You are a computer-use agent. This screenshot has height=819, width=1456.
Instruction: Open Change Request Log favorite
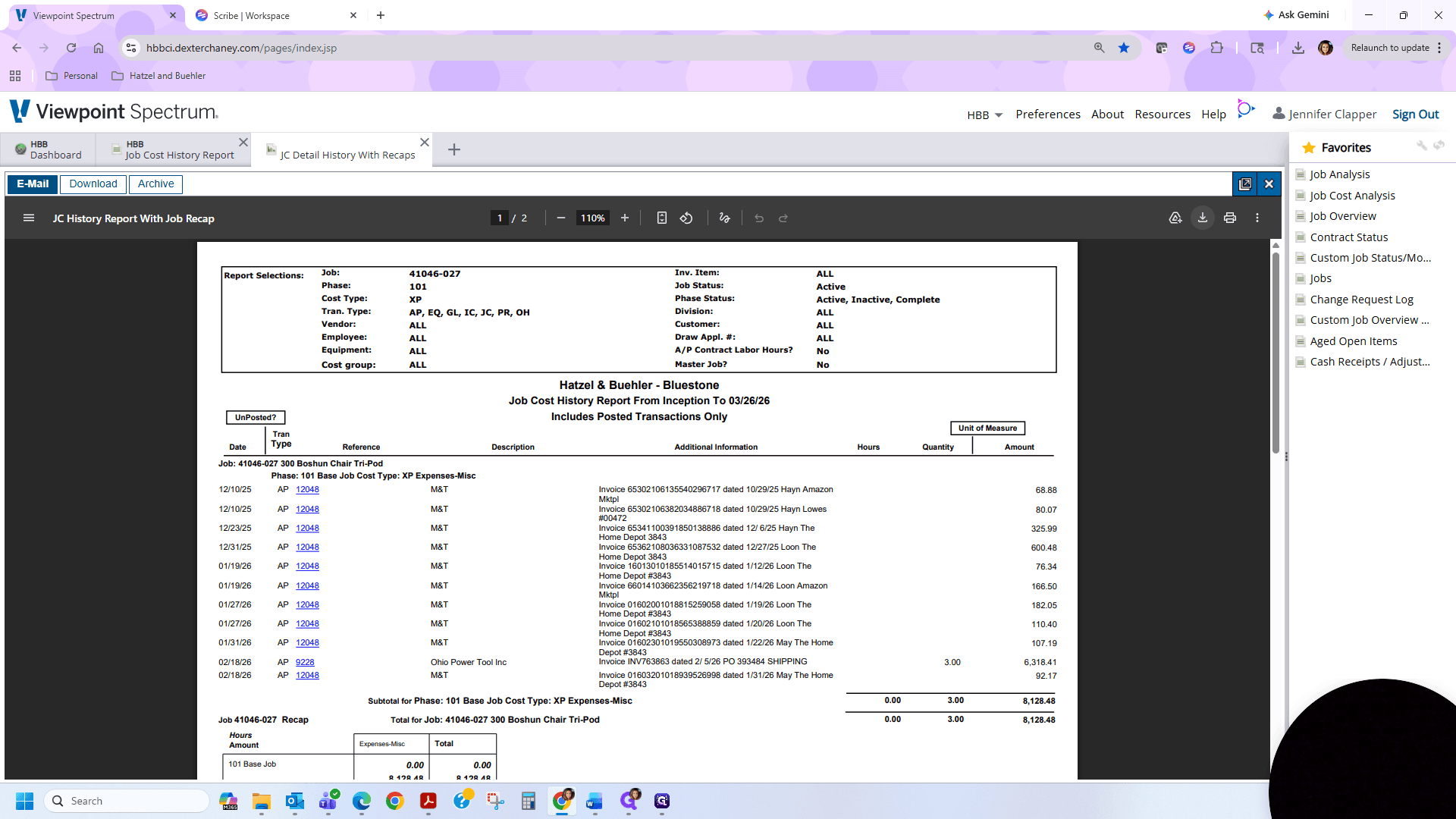(x=1361, y=300)
